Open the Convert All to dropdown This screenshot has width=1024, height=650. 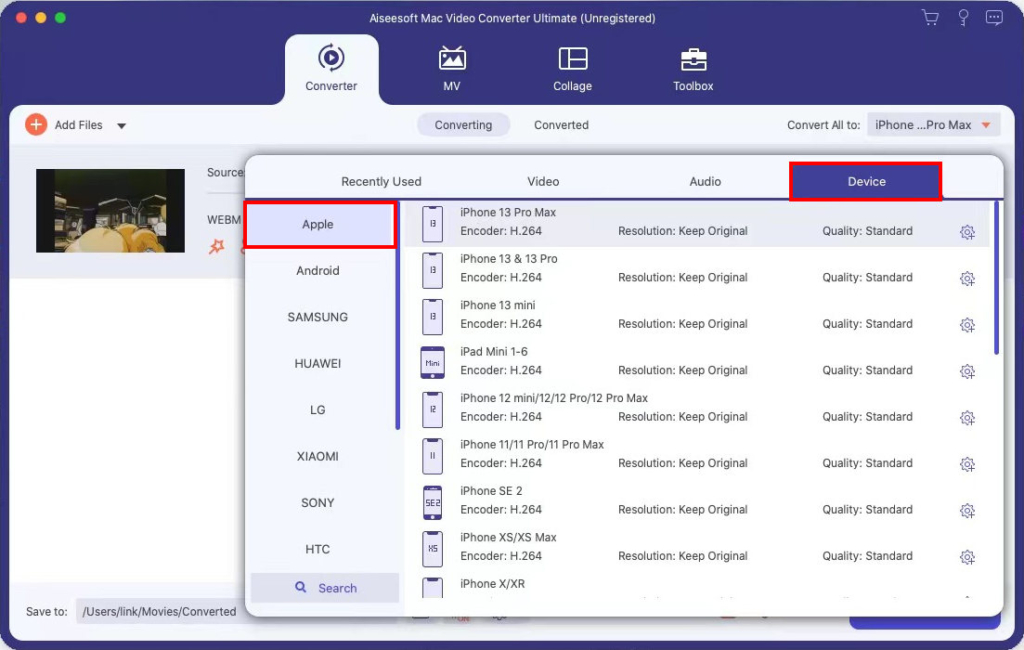[x=933, y=124]
